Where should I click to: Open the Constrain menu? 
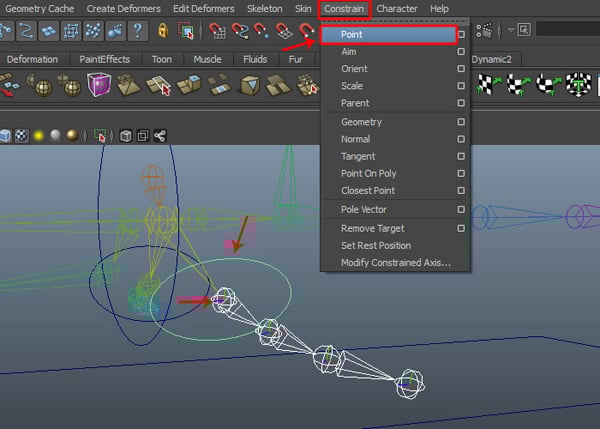(x=344, y=9)
